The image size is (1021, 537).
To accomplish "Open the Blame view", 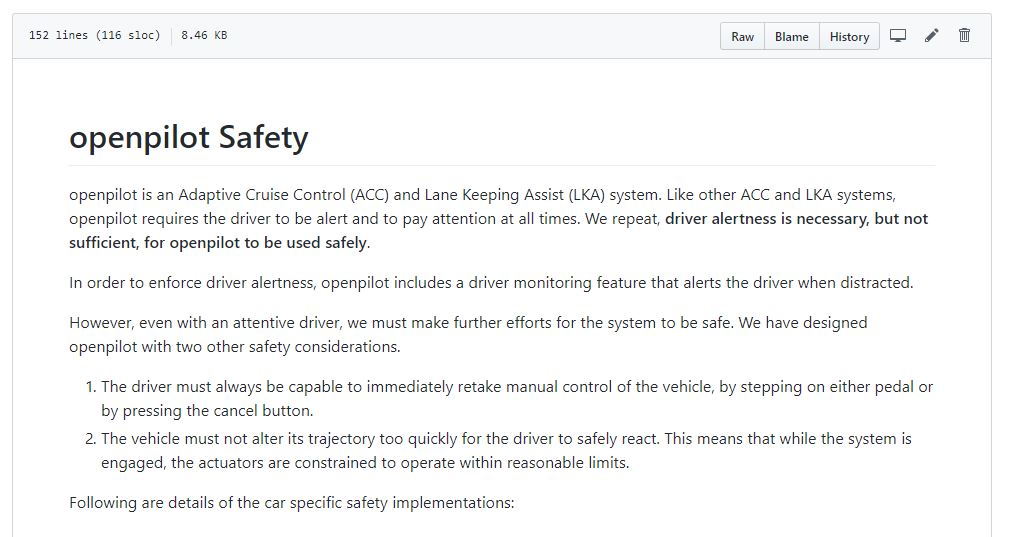I will point(791,36).
